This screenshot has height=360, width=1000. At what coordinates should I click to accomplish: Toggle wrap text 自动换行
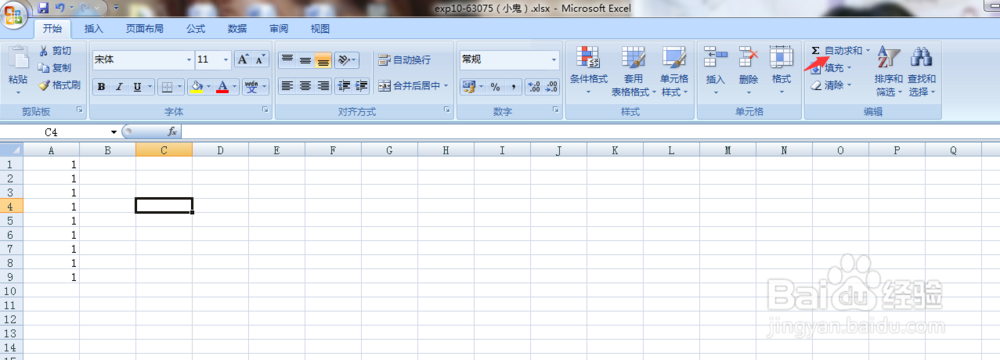(x=404, y=60)
